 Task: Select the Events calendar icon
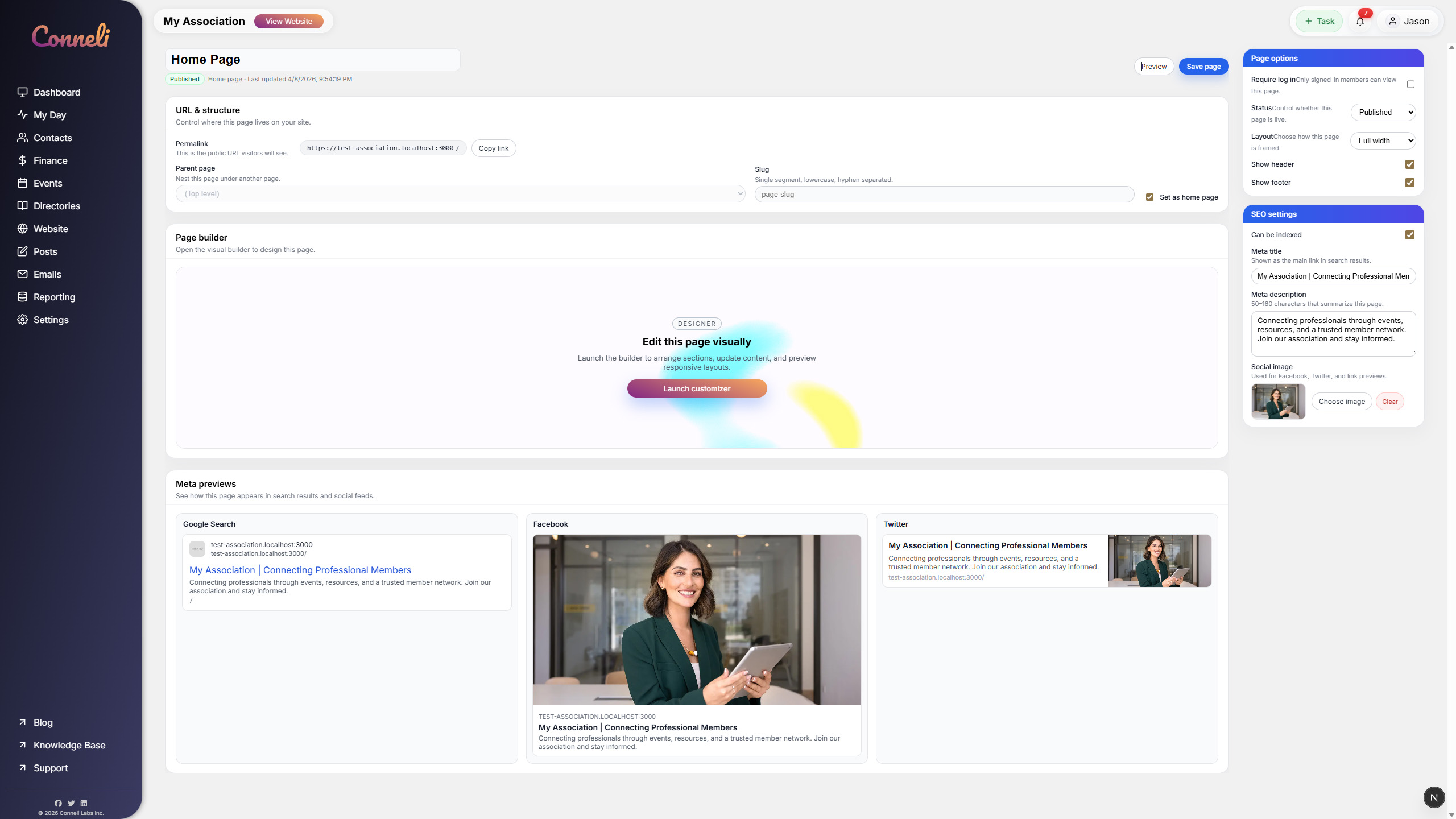tap(23, 183)
